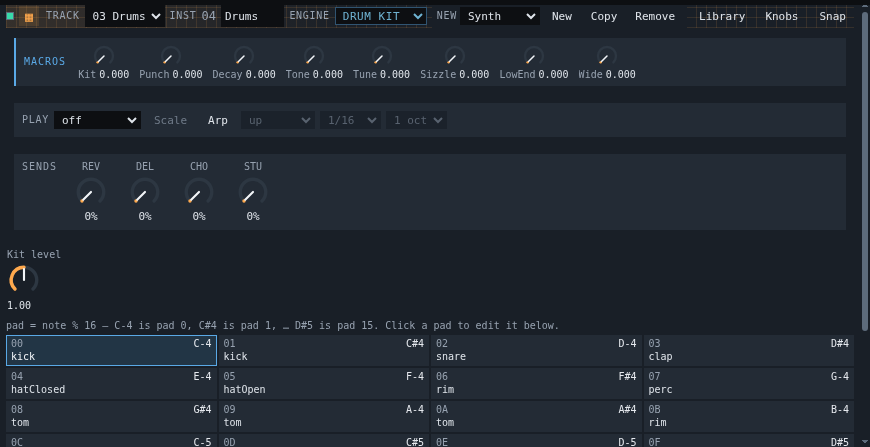Select pad 02 snare
The height and width of the screenshot is (447, 870).
coord(537,350)
